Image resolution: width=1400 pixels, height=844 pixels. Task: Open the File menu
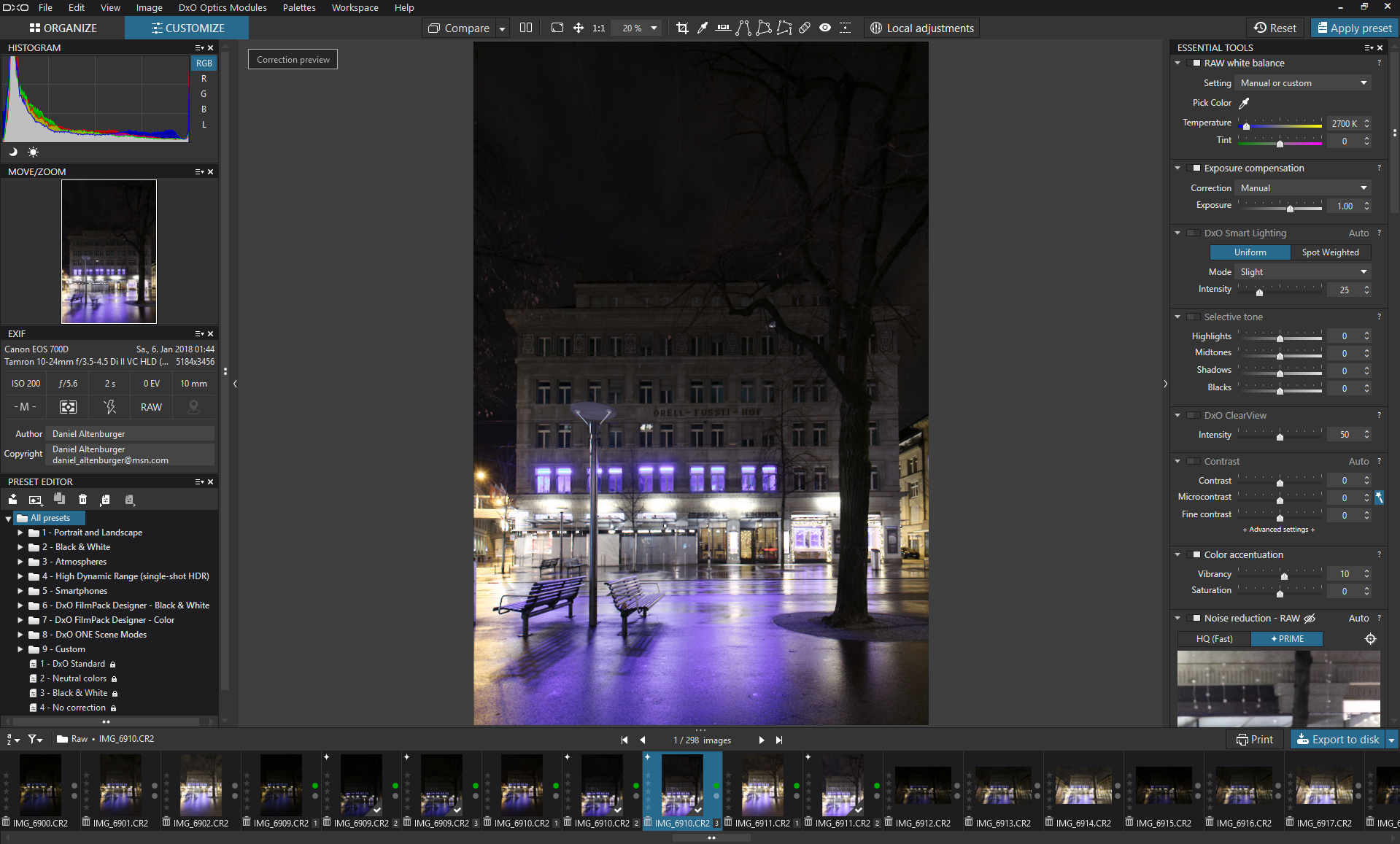pos(45,7)
